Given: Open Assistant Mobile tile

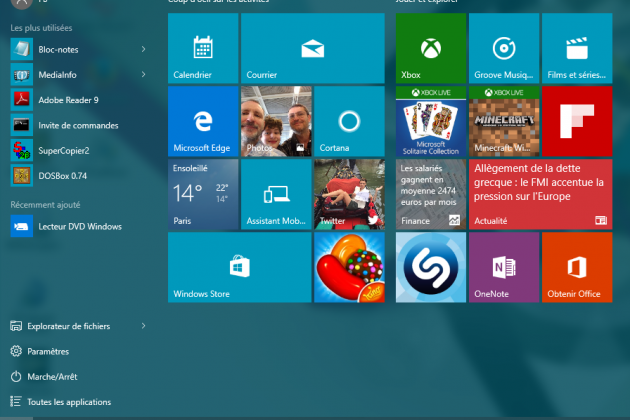Looking at the screenshot, I should tap(276, 194).
